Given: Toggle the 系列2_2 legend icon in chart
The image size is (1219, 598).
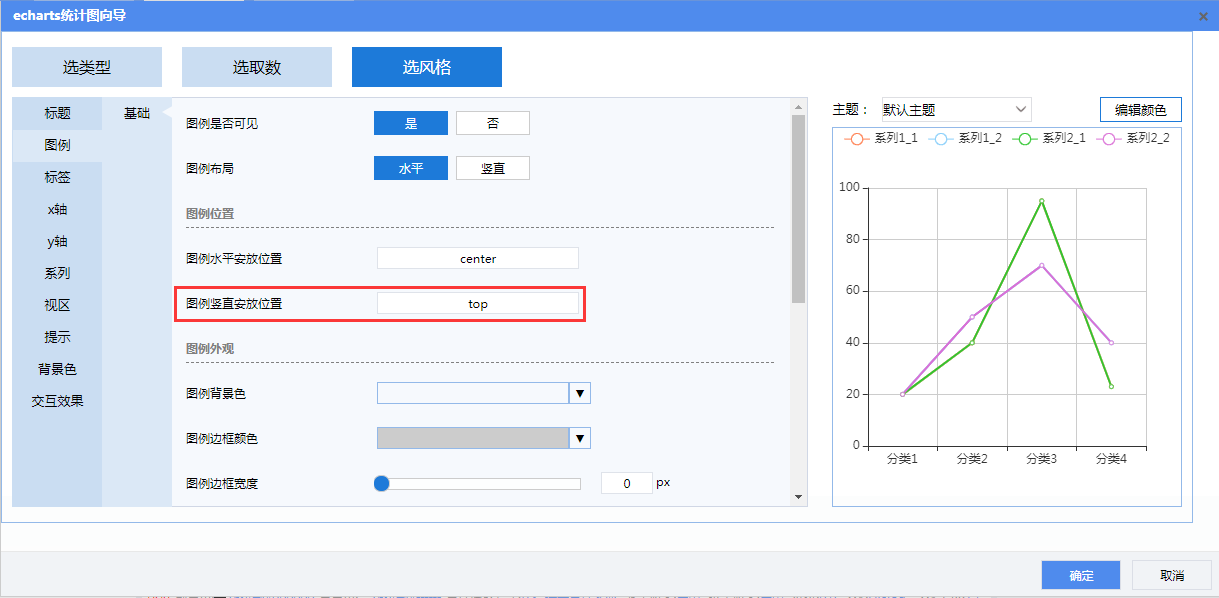Looking at the screenshot, I should coord(1107,139).
